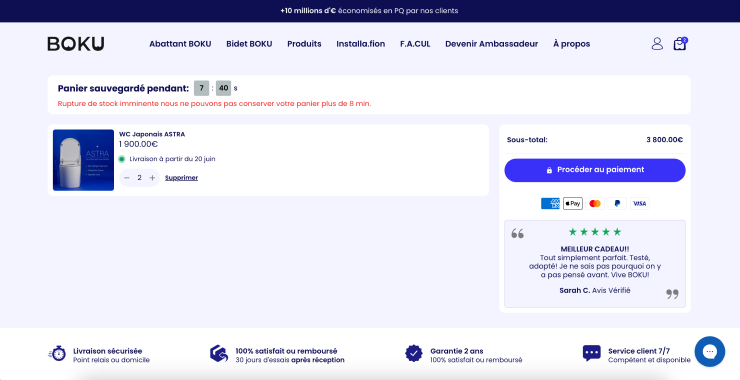Click the red stock warning message

pos(214,103)
